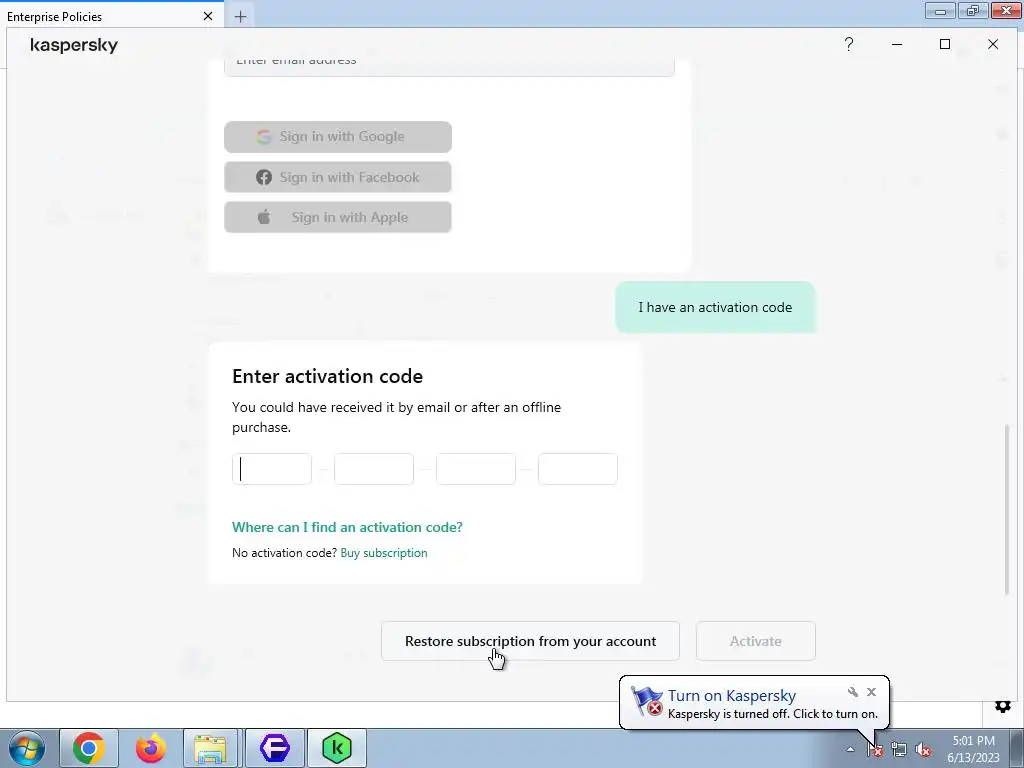This screenshot has width=1024, height=768.
Task: Select the 'I have an activation code' bubble
Action: coord(715,307)
